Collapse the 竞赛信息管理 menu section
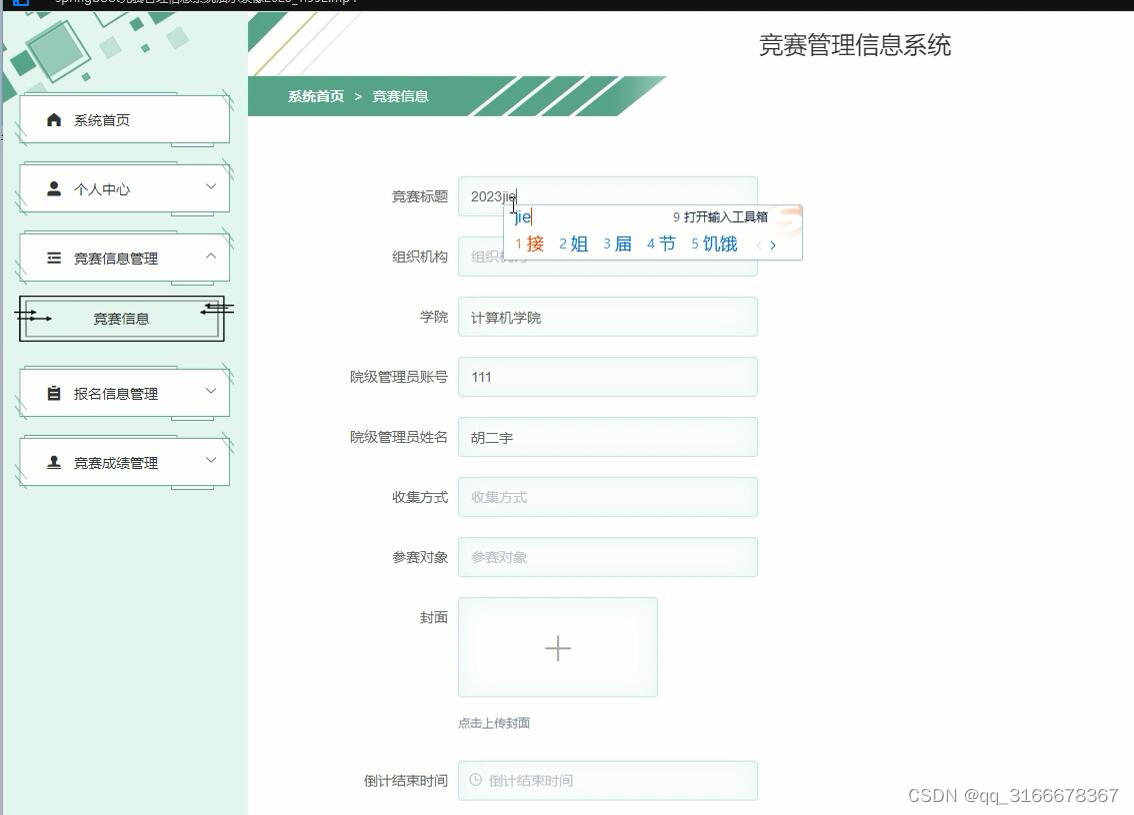The image size is (1134, 815). click(x=210, y=257)
